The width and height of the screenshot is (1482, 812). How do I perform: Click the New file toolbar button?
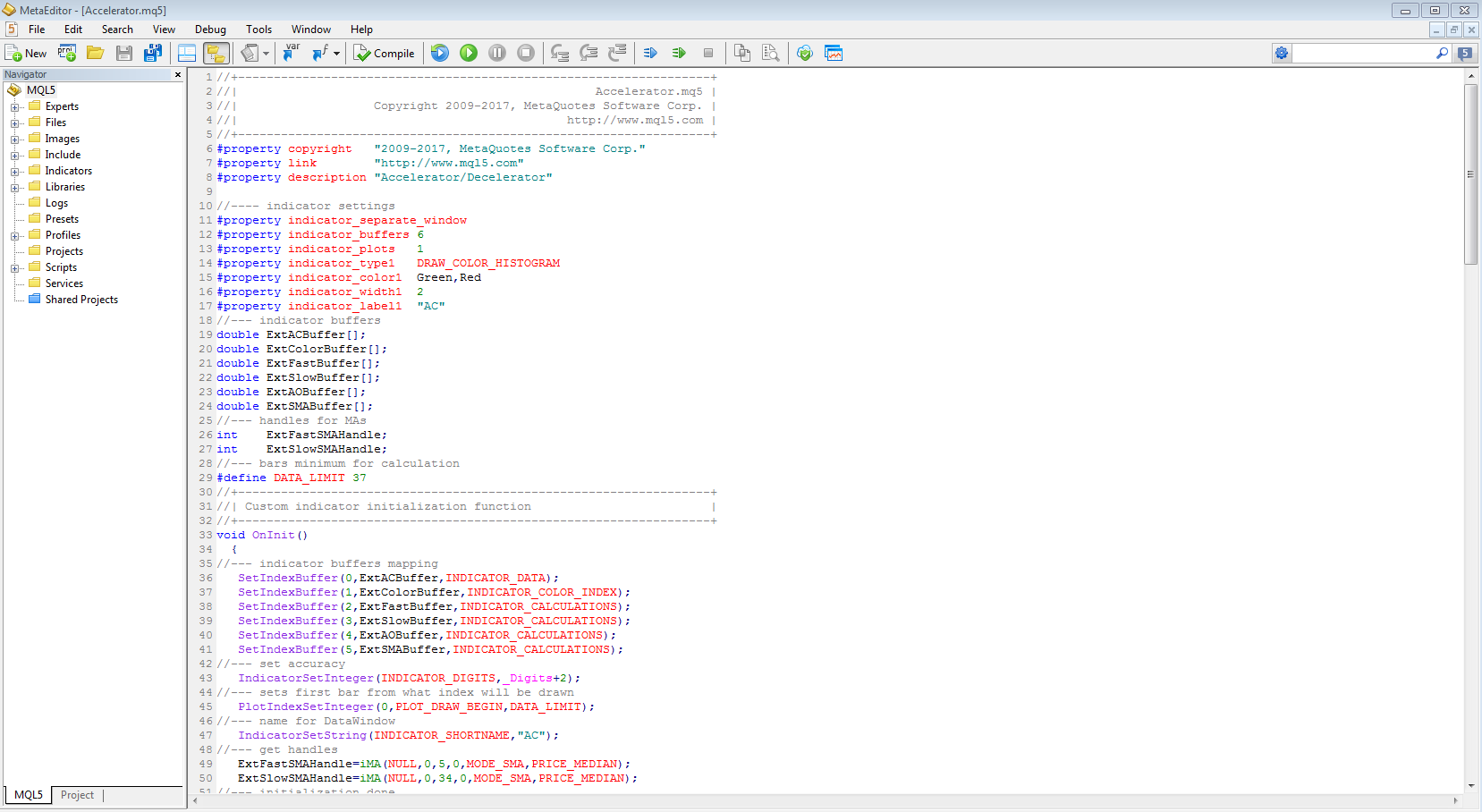[x=25, y=54]
